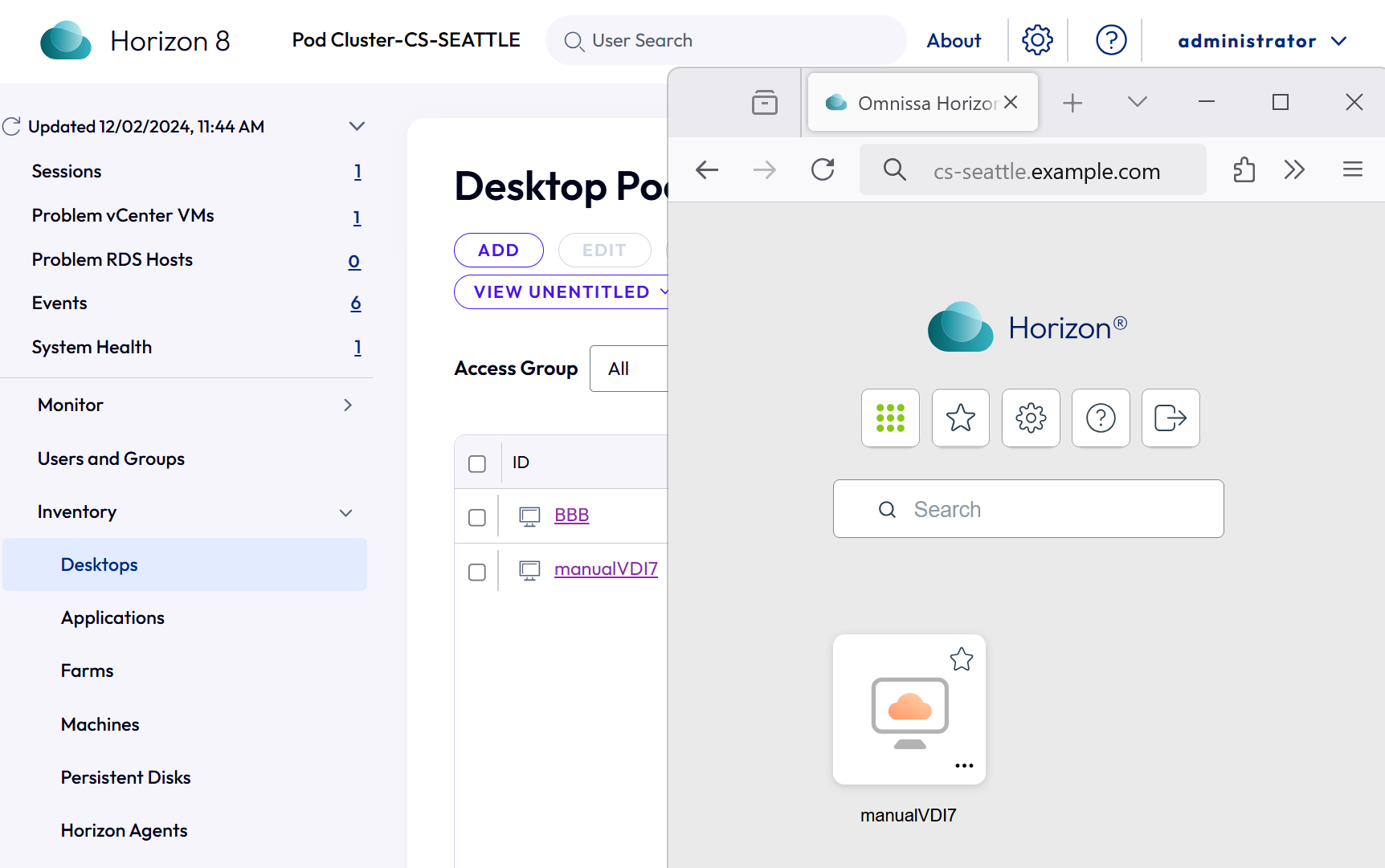Viewport: 1385px width, 868px height.
Task: Expand the administrator user menu
Action: (x=1261, y=41)
